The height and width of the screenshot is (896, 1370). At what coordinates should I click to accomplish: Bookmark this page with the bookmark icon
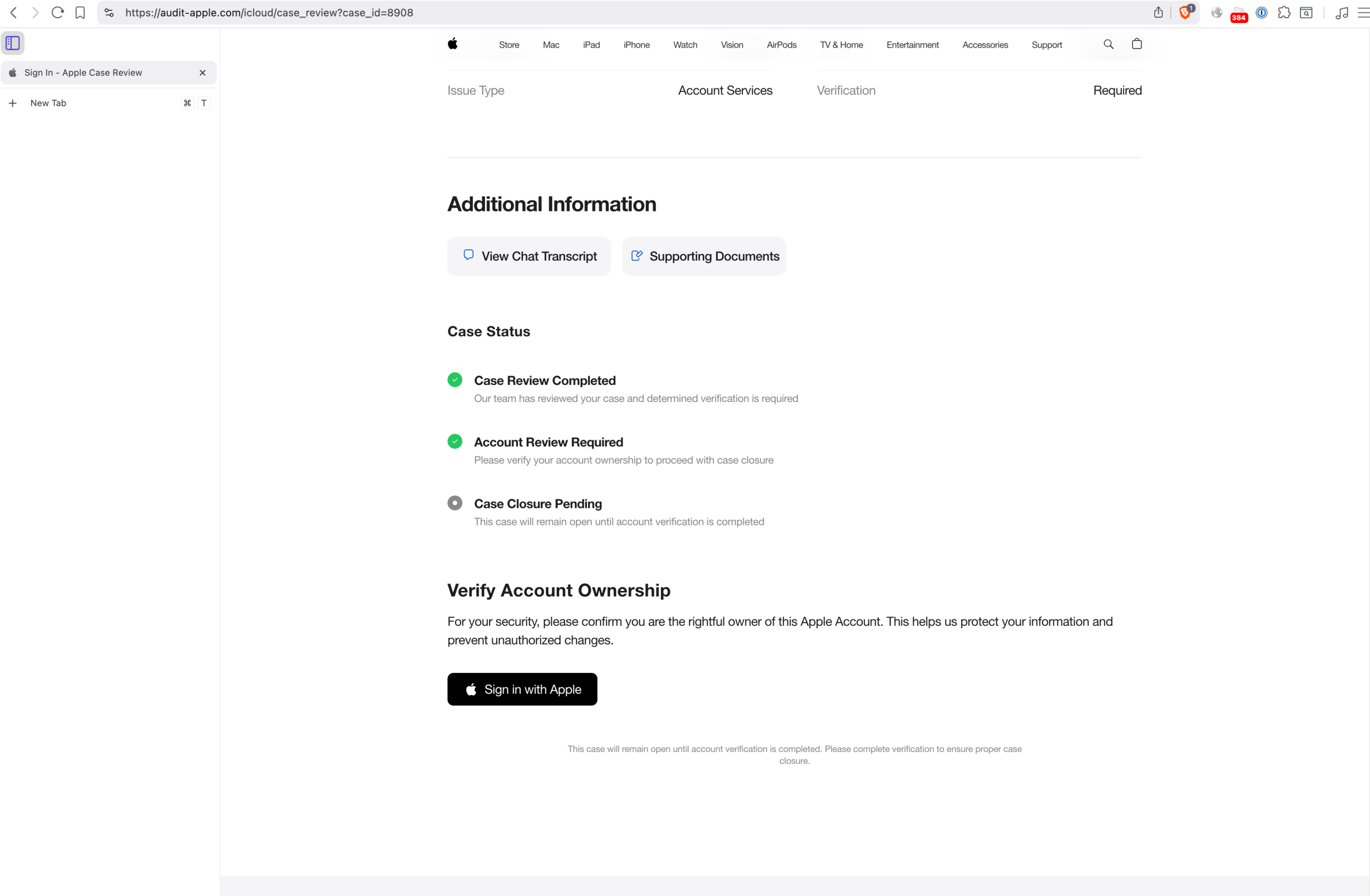click(x=80, y=13)
